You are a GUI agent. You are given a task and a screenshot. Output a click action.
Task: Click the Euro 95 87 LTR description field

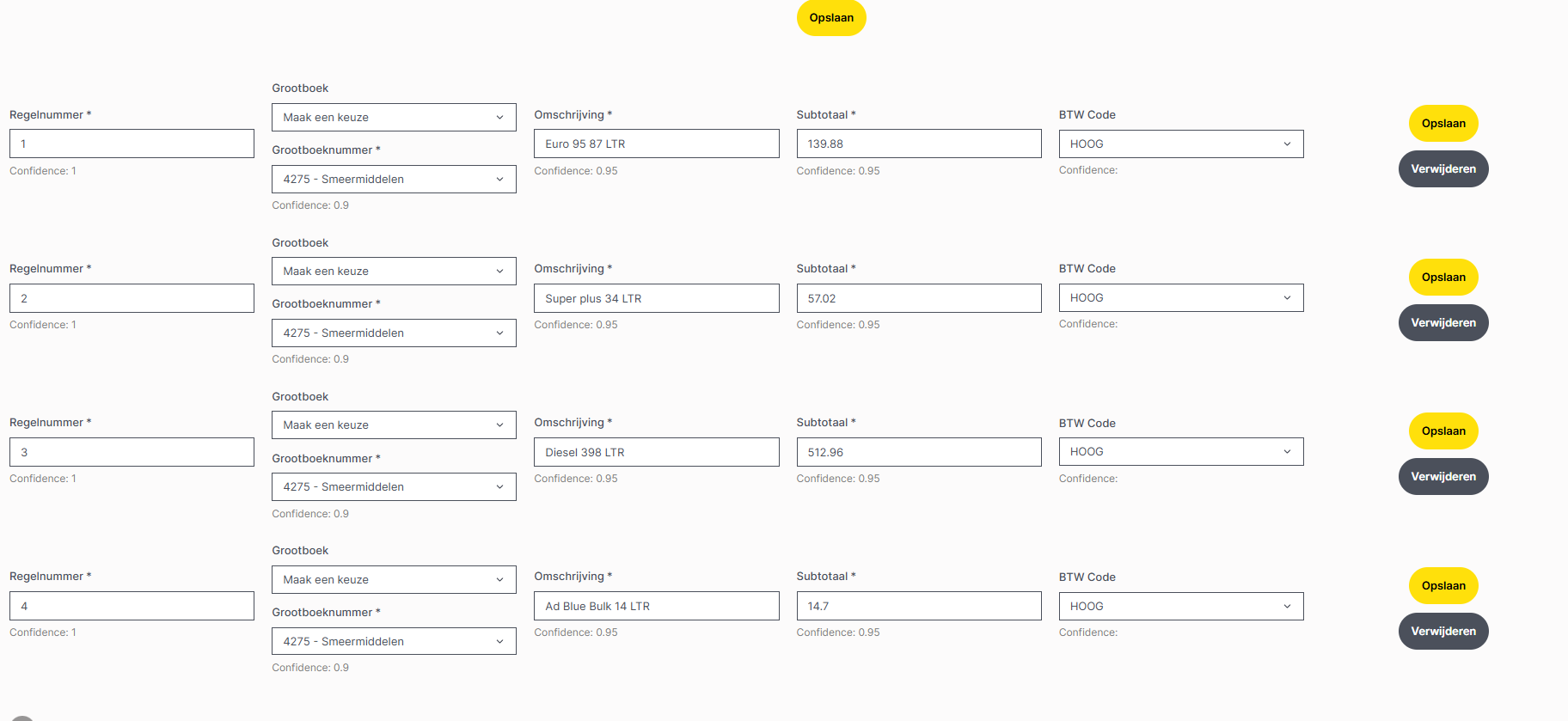point(656,144)
